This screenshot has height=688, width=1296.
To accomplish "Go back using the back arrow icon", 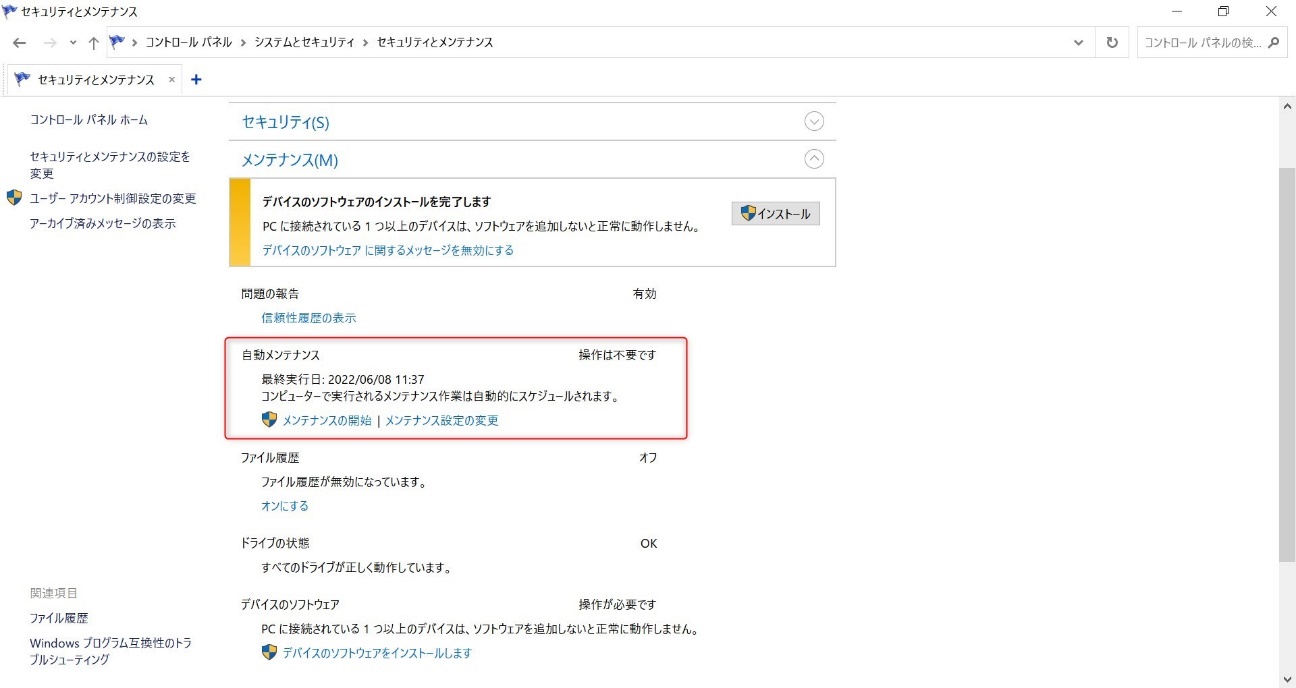I will point(19,42).
